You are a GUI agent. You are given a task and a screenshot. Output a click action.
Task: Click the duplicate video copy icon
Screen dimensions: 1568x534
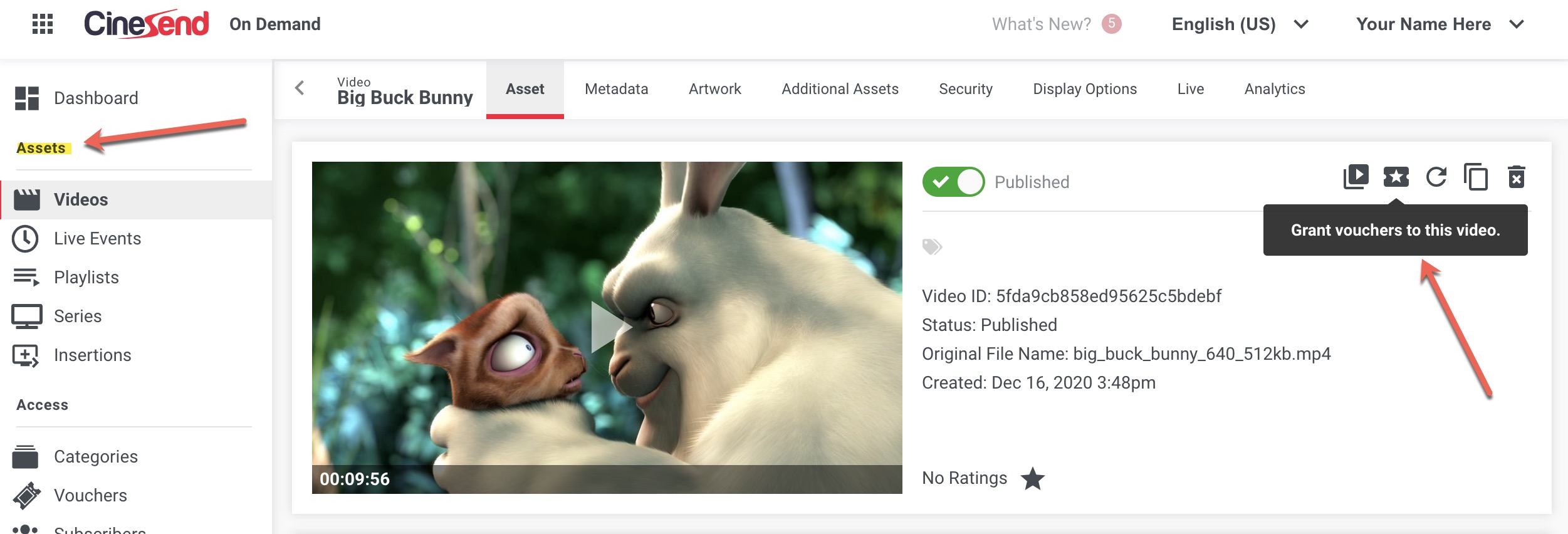point(1476,177)
